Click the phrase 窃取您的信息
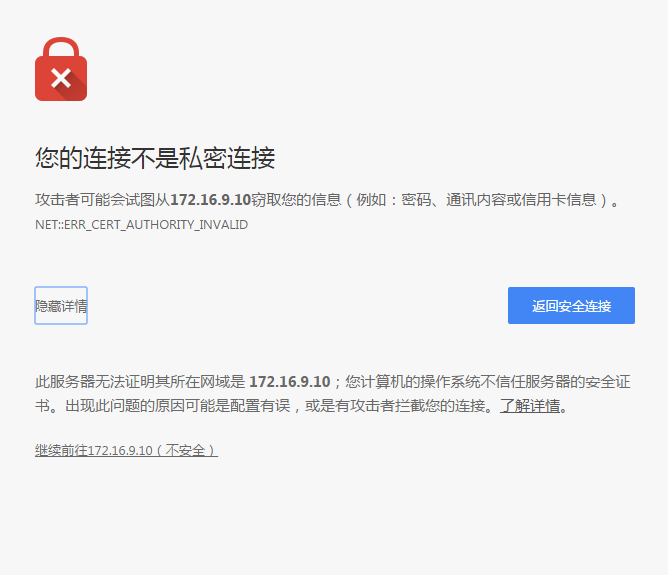Viewport: 668px width, 575px height. [x=291, y=200]
